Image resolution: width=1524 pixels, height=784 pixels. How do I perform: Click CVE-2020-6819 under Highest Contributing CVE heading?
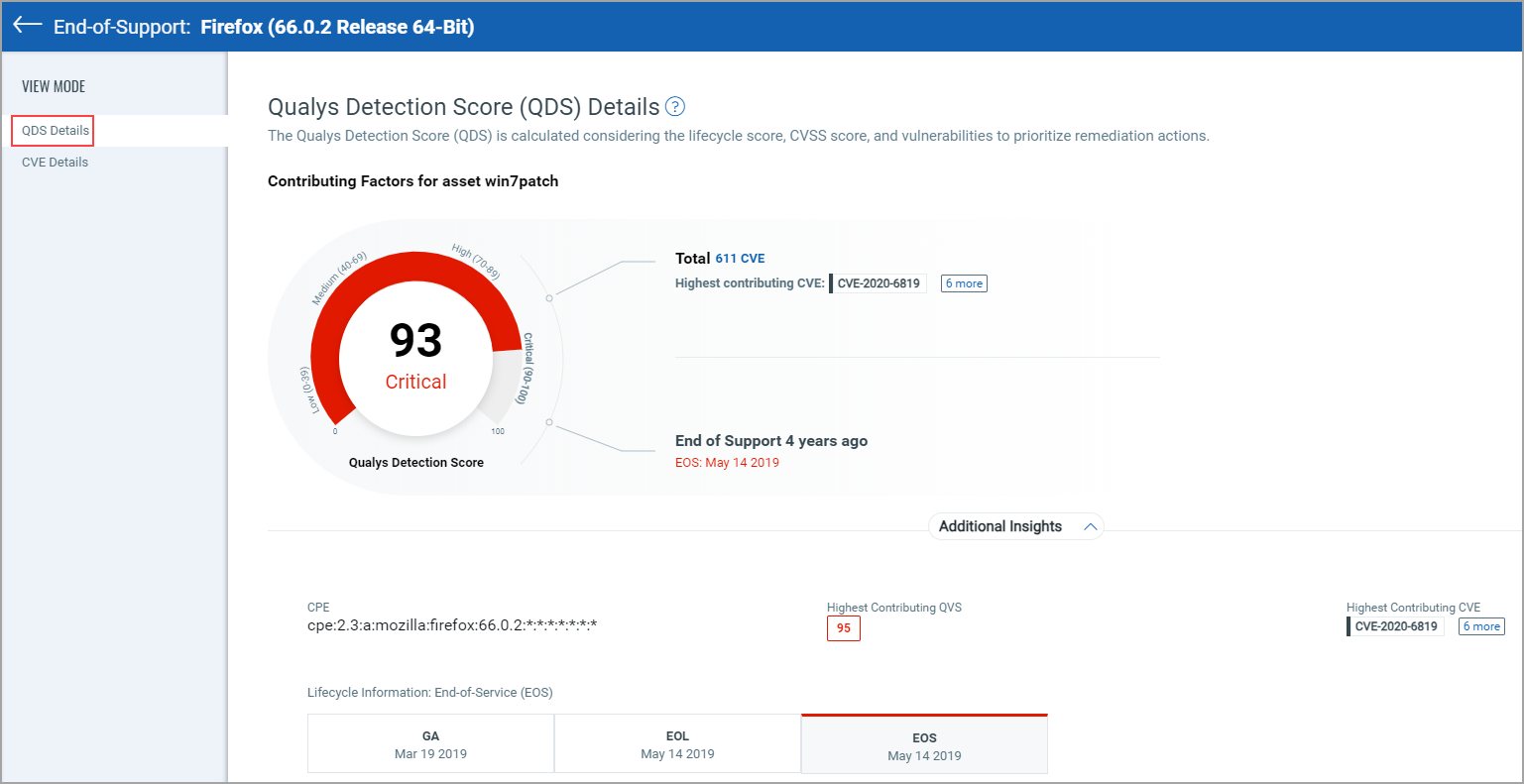tap(1396, 626)
